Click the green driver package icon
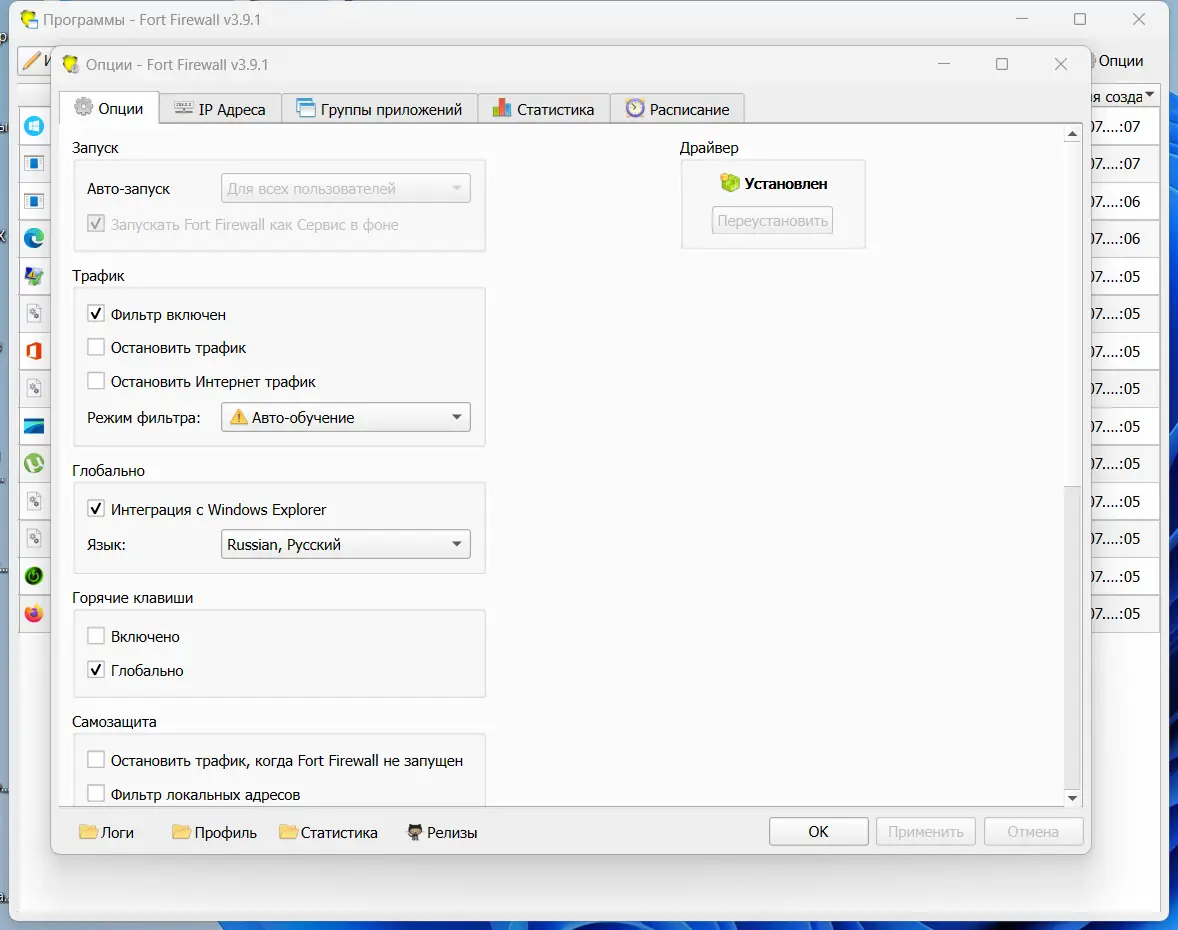The height and width of the screenshot is (930, 1178). point(729,183)
